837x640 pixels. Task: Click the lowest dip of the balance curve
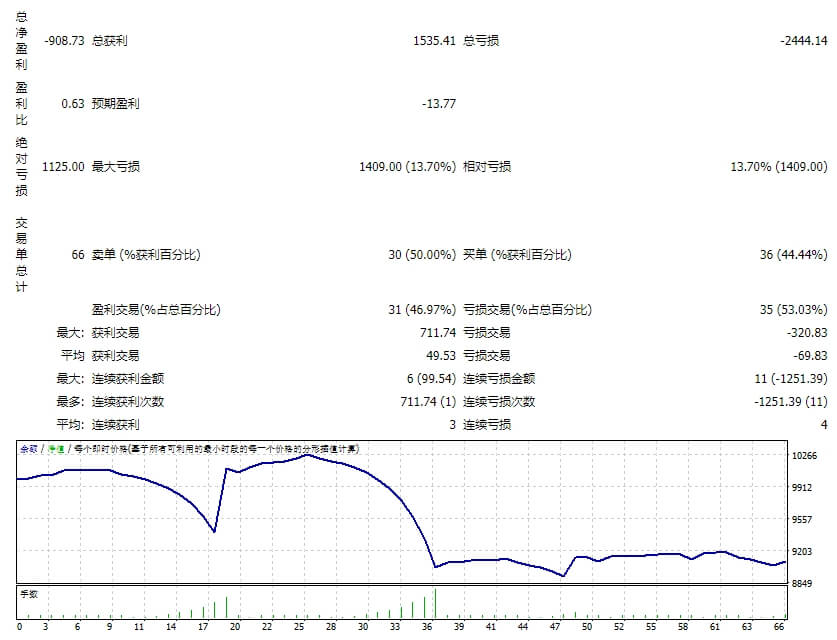tap(562, 576)
